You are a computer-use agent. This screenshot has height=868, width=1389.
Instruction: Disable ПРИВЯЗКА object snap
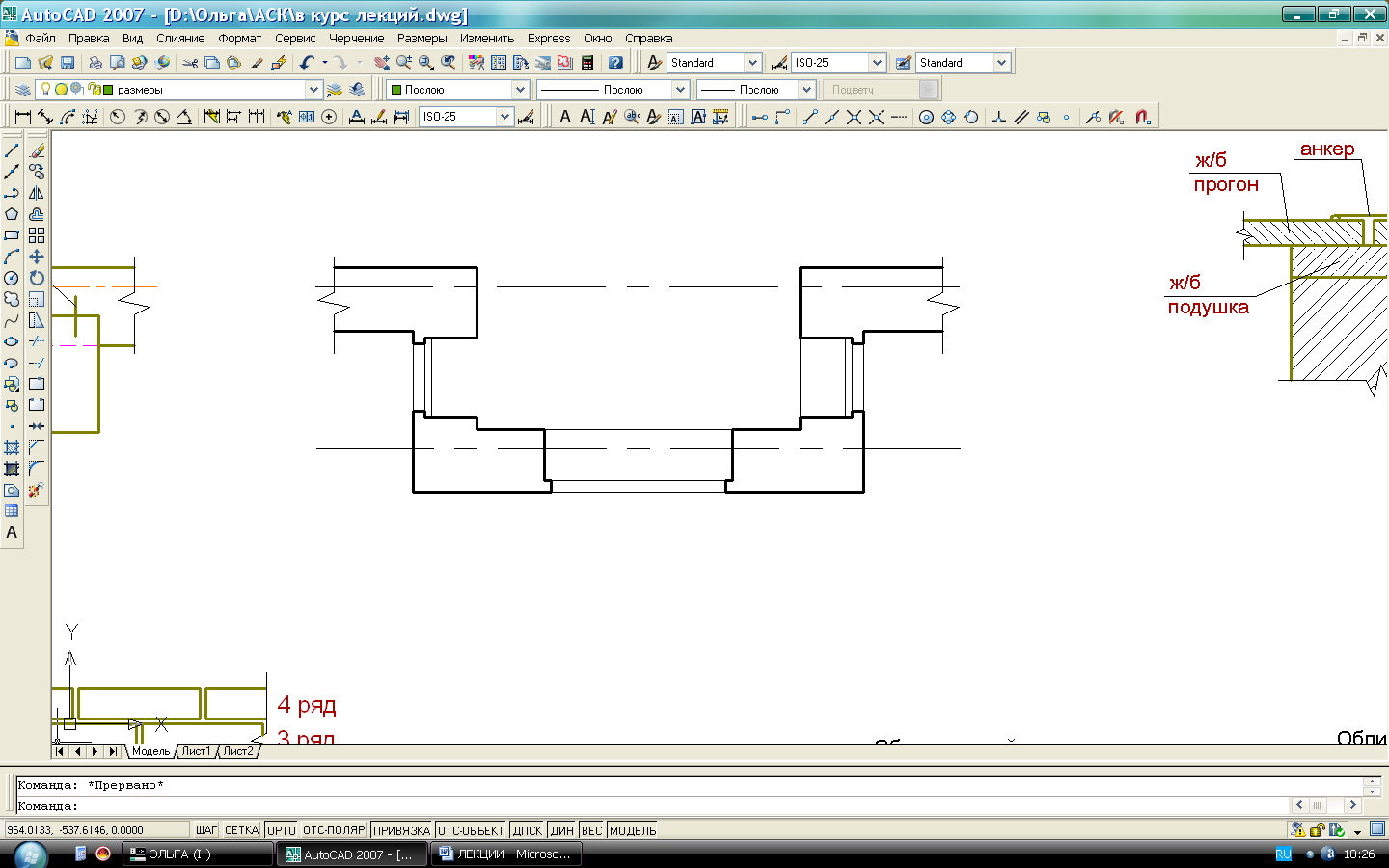pos(401,830)
